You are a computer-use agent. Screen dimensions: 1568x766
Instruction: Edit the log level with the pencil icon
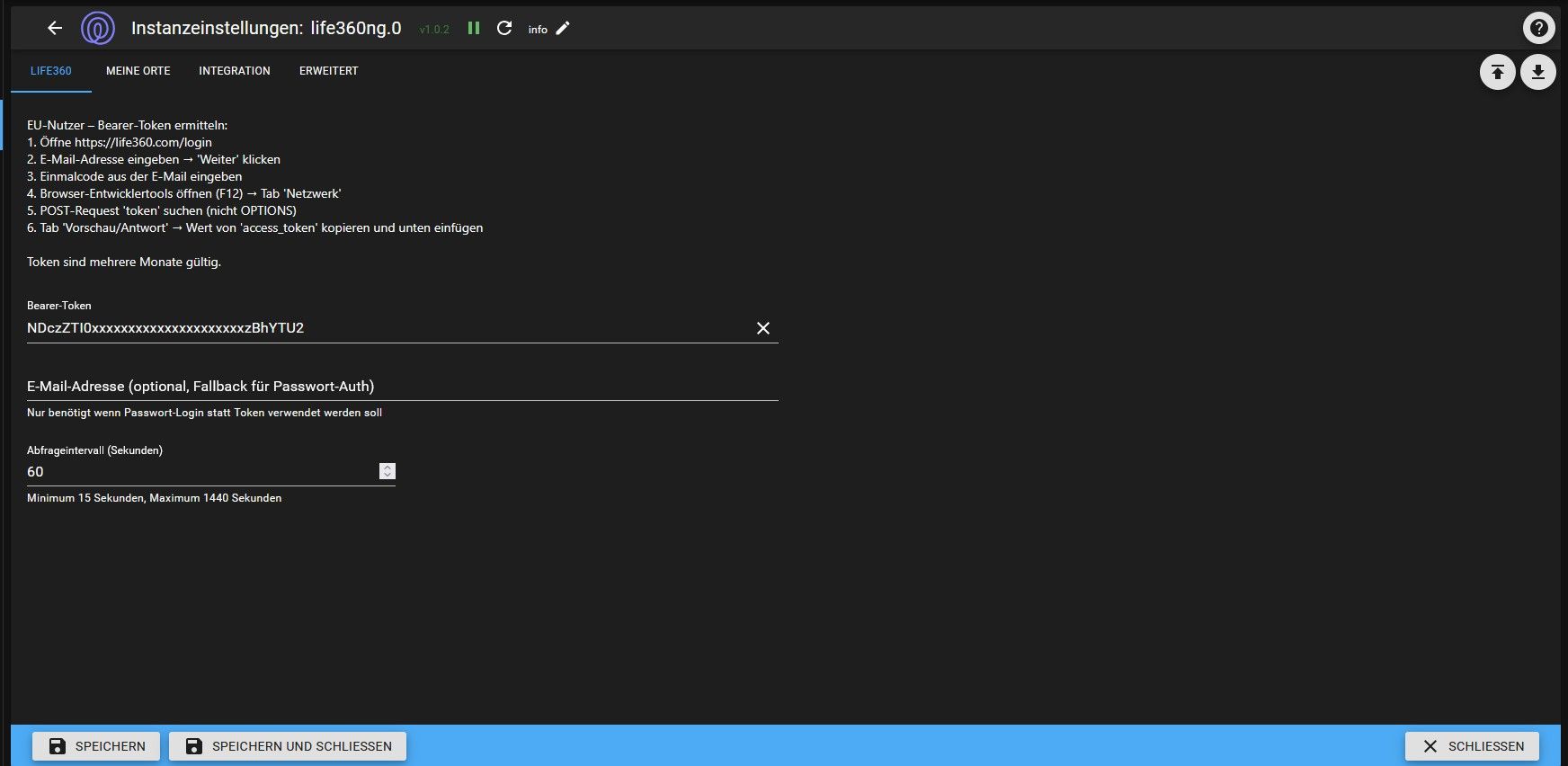pyautogui.click(x=563, y=28)
